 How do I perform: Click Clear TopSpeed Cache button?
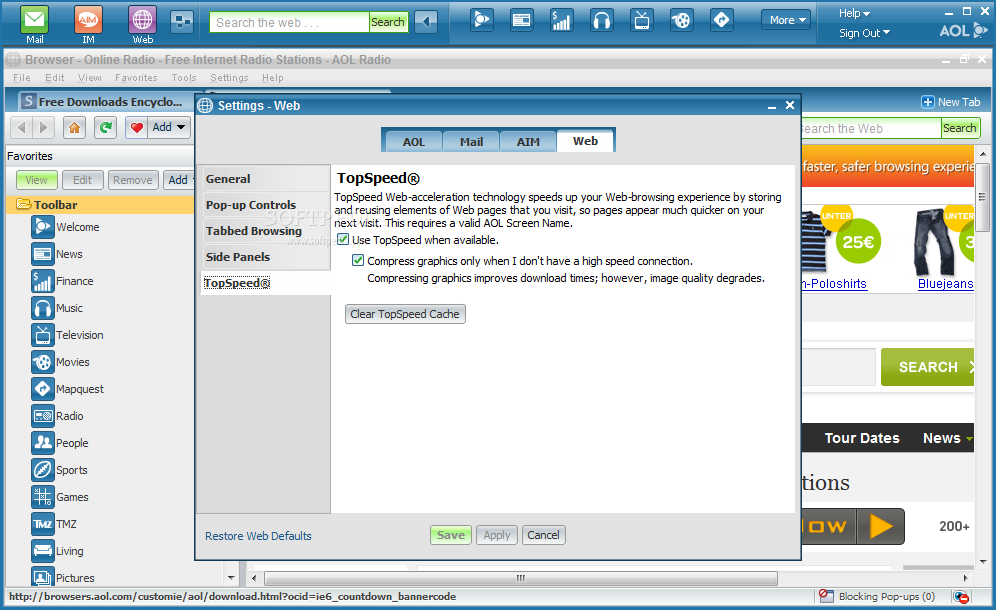[x=405, y=314]
